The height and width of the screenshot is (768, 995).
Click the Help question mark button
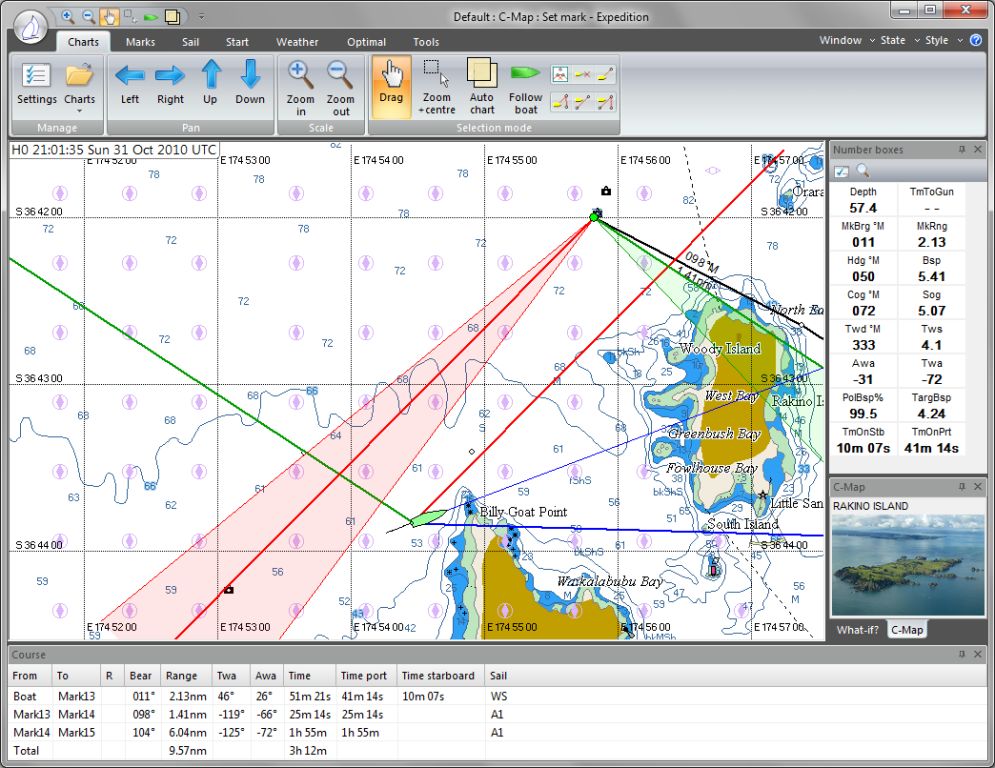[975, 41]
